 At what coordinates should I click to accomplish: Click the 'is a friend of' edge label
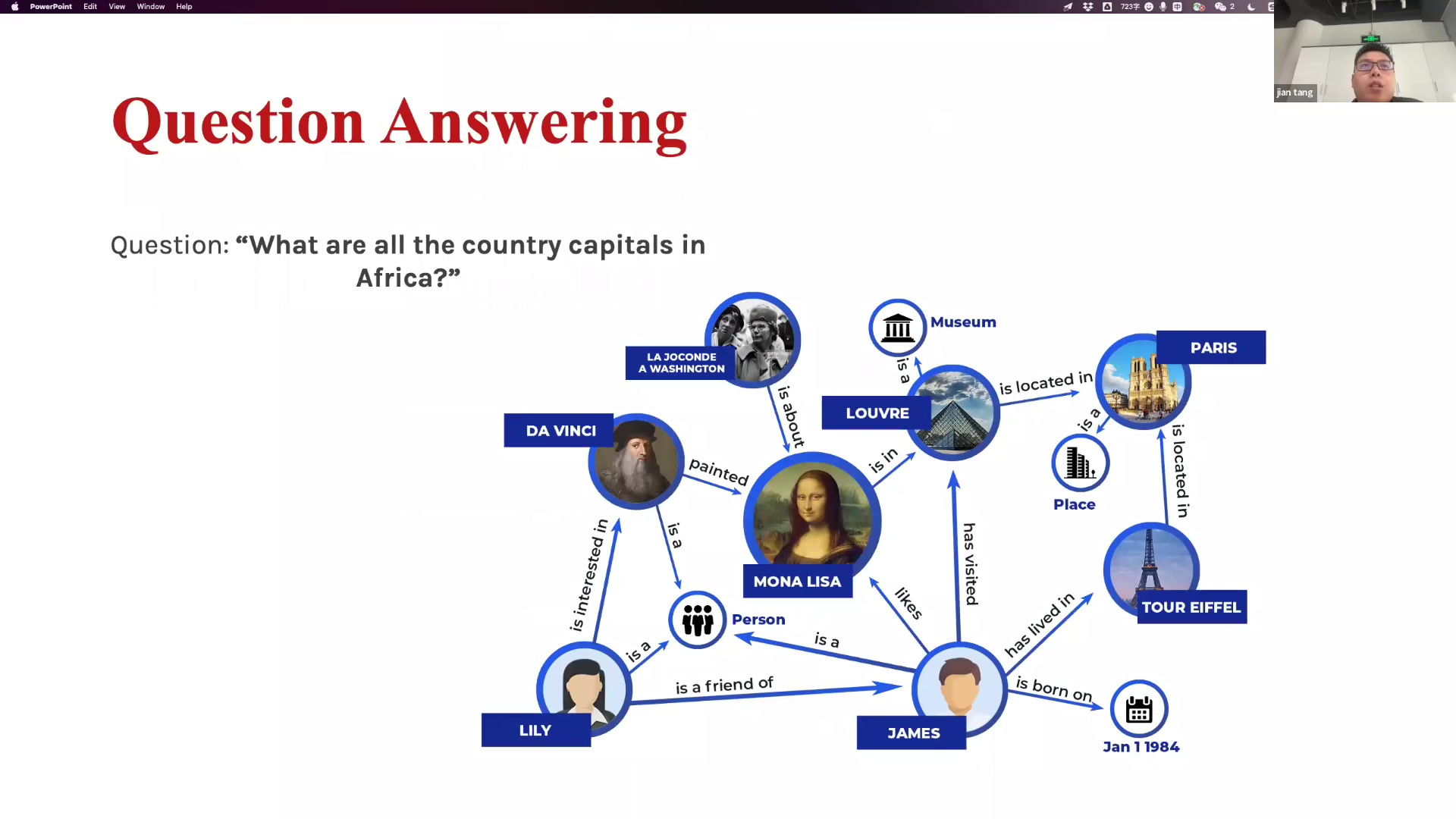pos(724,686)
